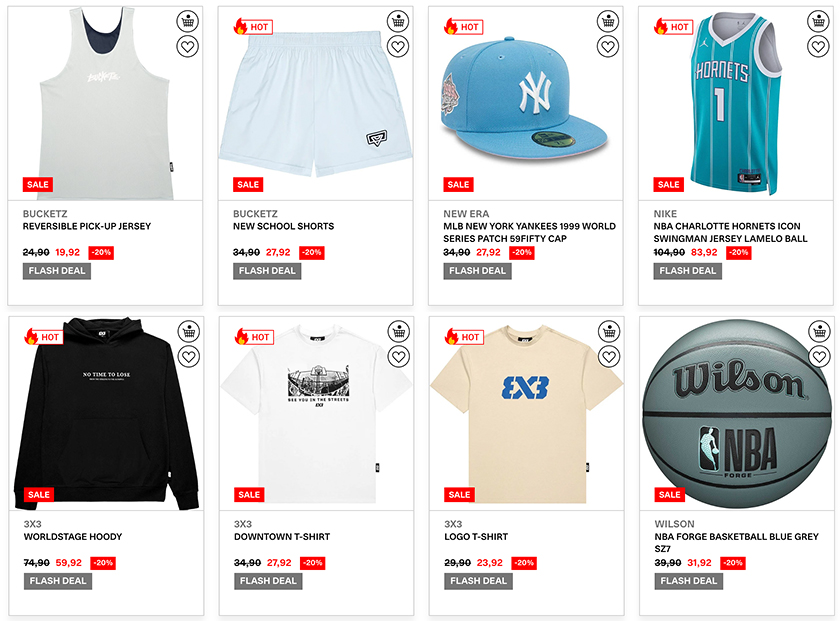The width and height of the screenshot is (840, 621).
Task: Add Wilson NBA Forge basketball to cart
Action: click(819, 332)
